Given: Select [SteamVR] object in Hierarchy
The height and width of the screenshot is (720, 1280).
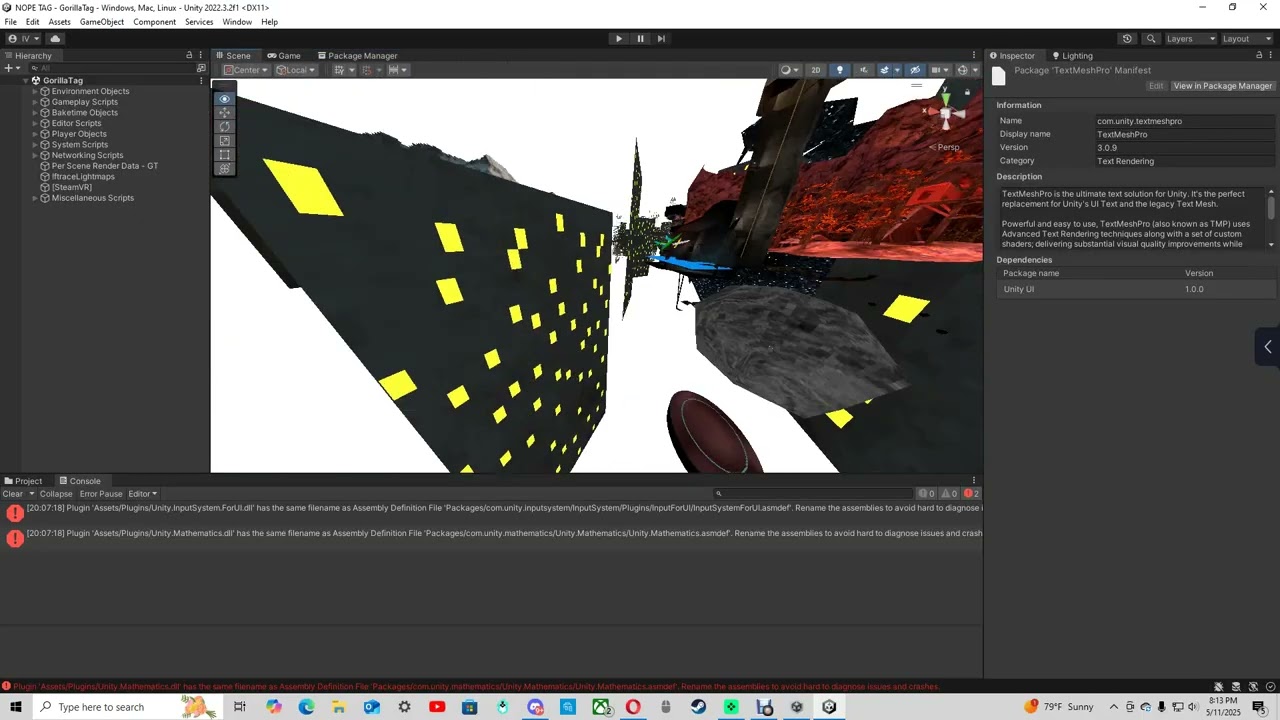Looking at the screenshot, I should point(72,187).
